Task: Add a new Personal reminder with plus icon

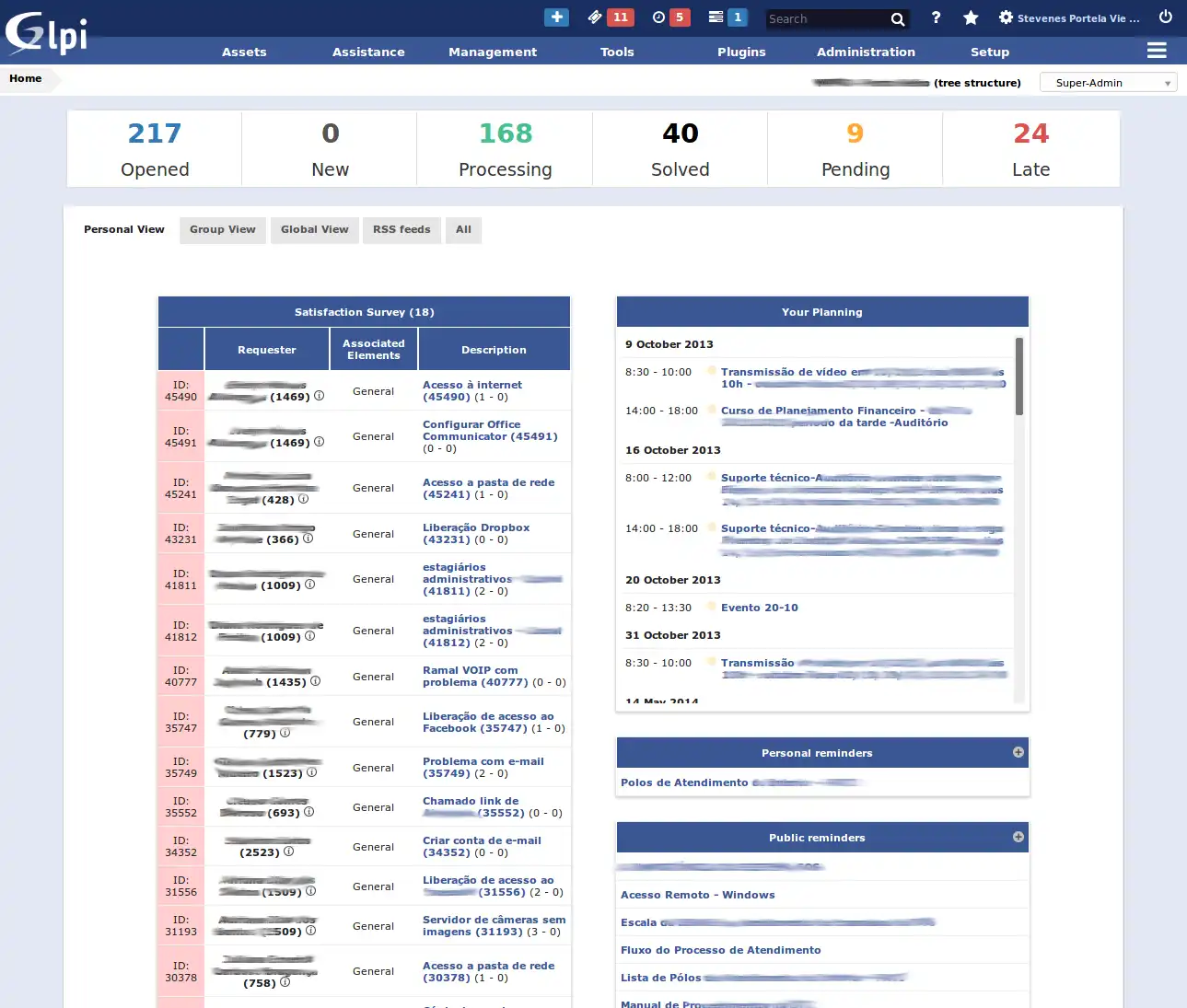Action: tap(1018, 752)
